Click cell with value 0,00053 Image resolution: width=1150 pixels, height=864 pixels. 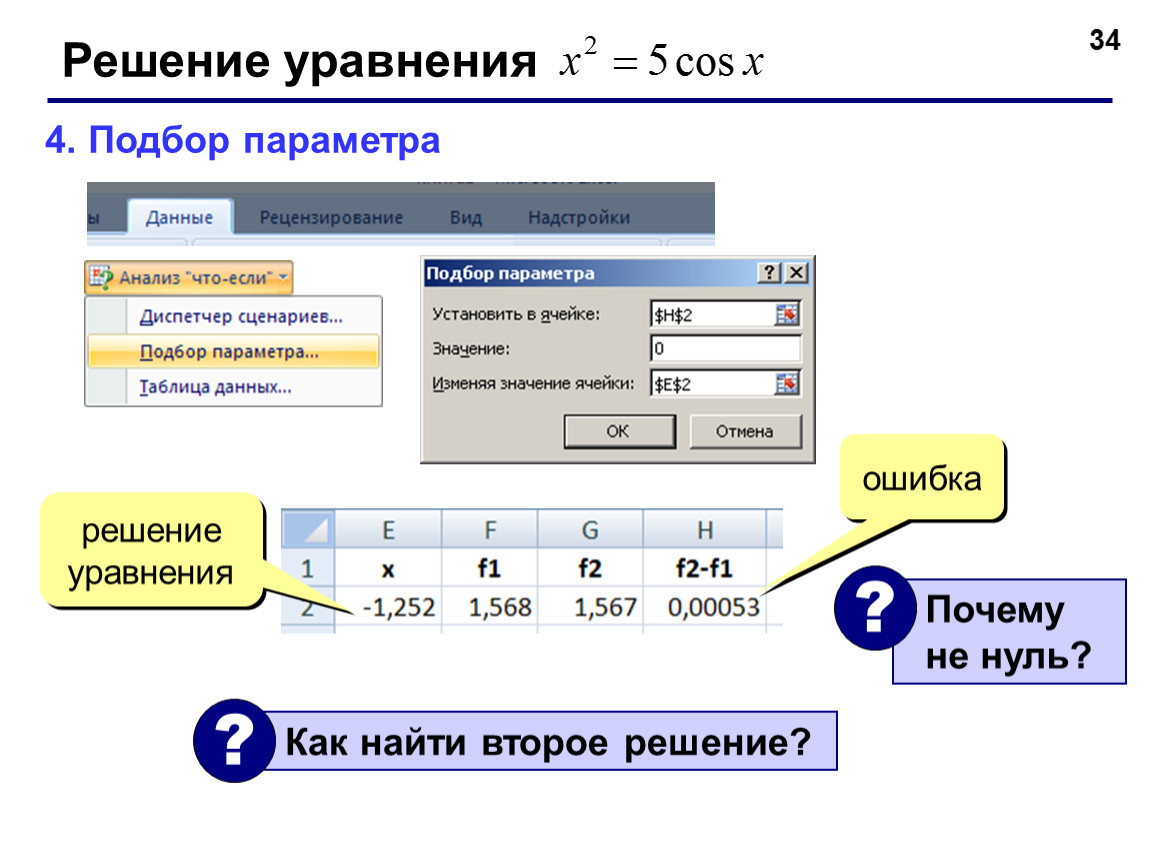(x=705, y=607)
